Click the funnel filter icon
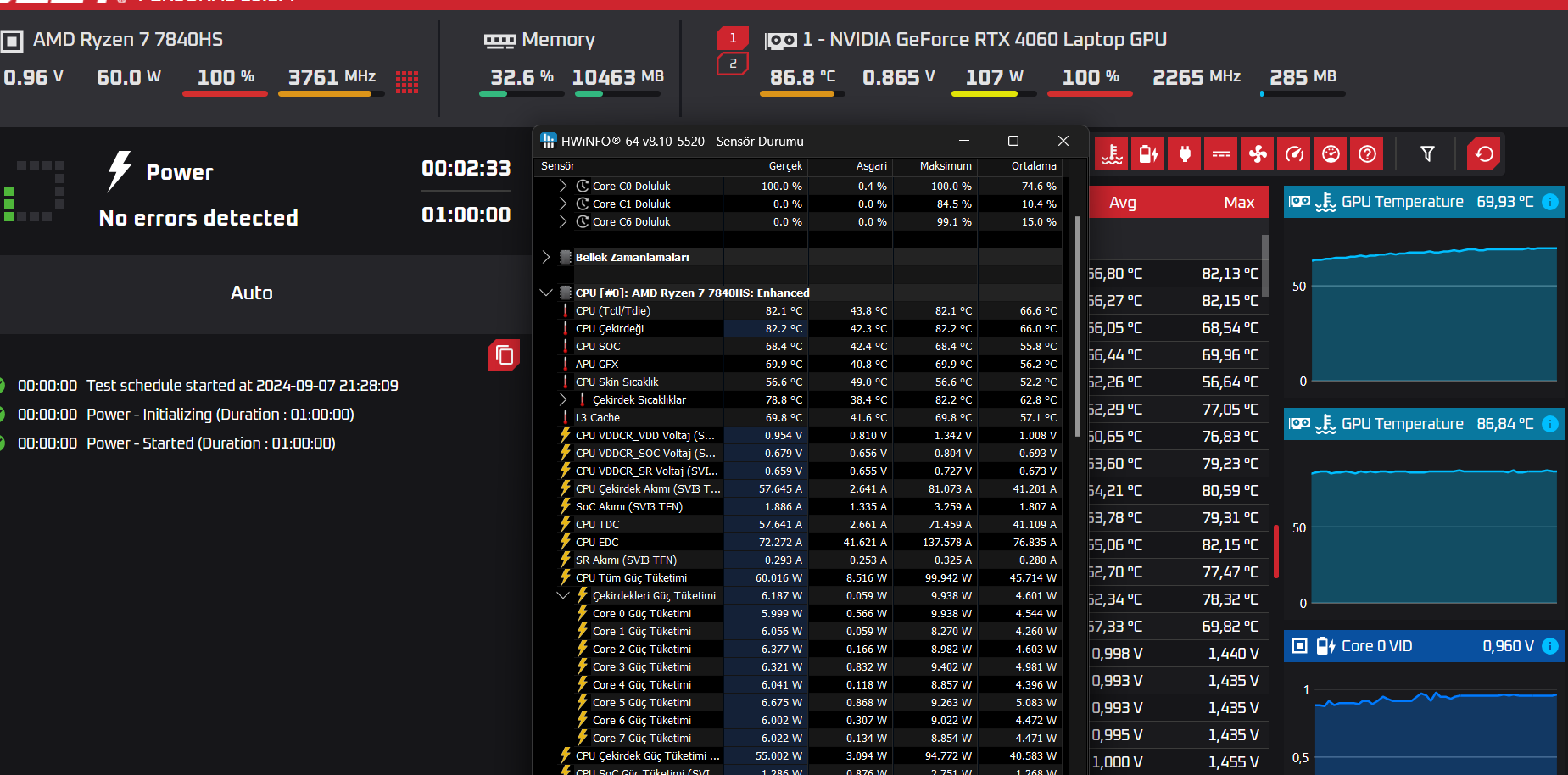 tap(1427, 154)
